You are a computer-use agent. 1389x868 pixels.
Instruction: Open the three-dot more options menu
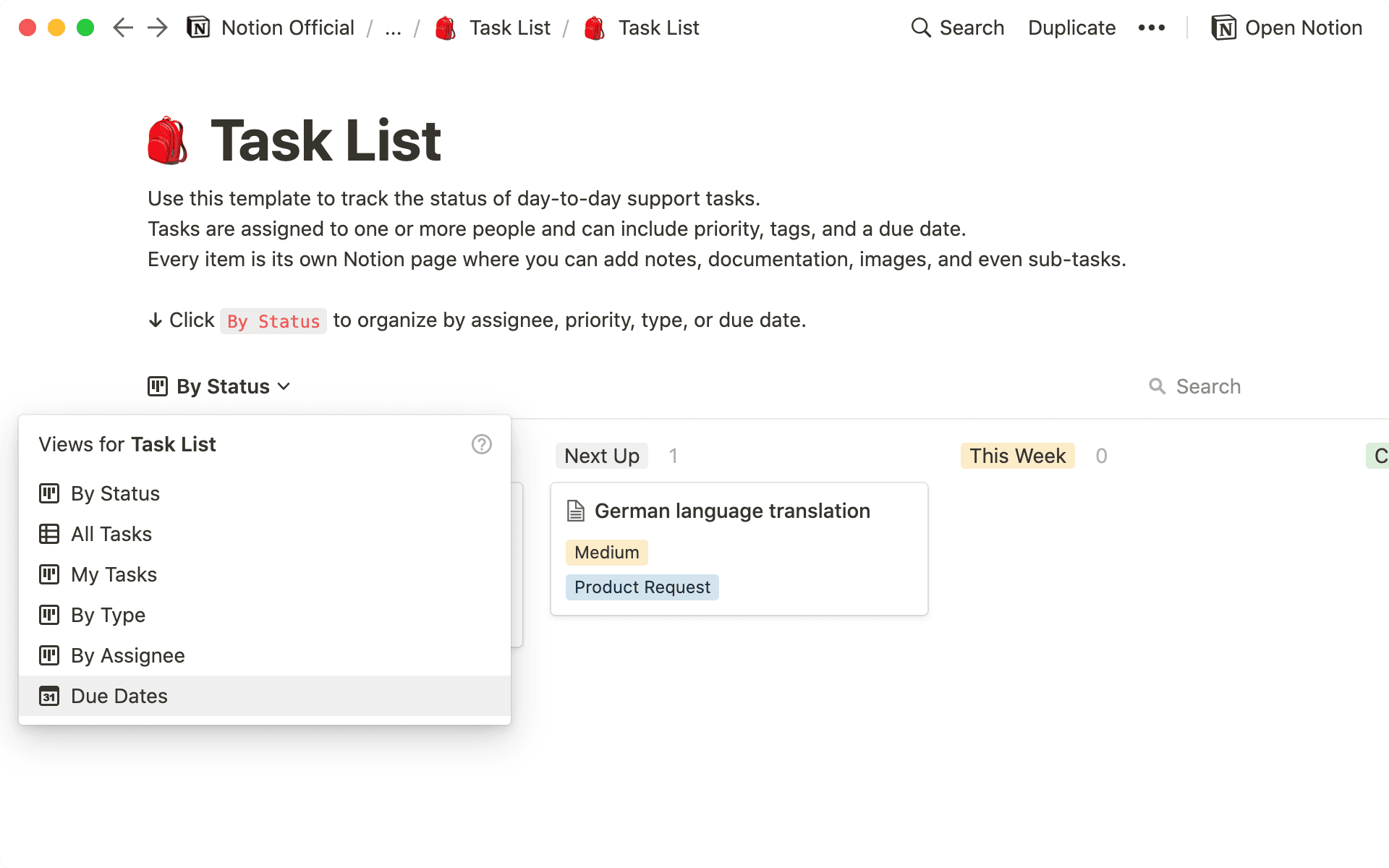(1151, 27)
